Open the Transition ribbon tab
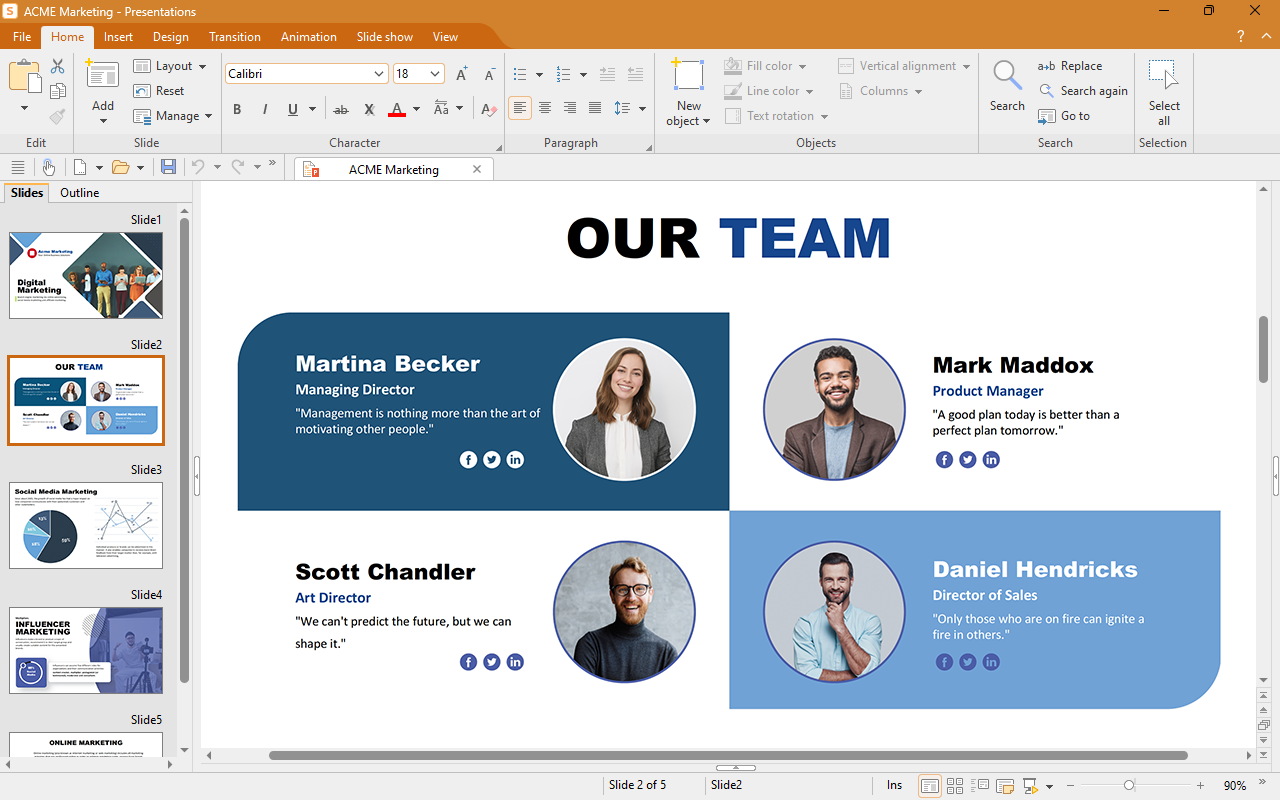 tap(234, 37)
